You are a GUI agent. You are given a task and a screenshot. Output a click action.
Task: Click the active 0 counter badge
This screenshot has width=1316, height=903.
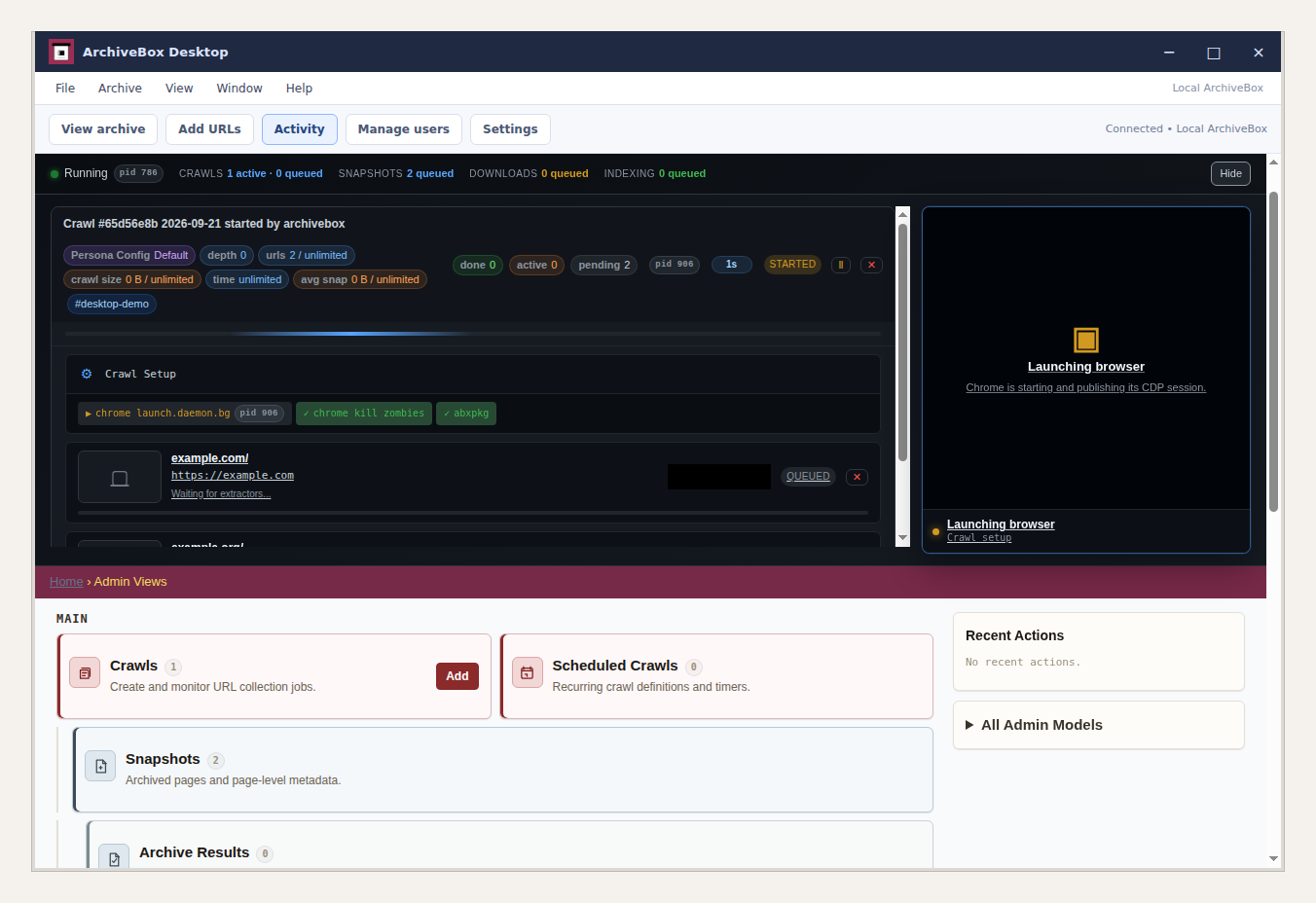pyautogui.click(x=537, y=265)
